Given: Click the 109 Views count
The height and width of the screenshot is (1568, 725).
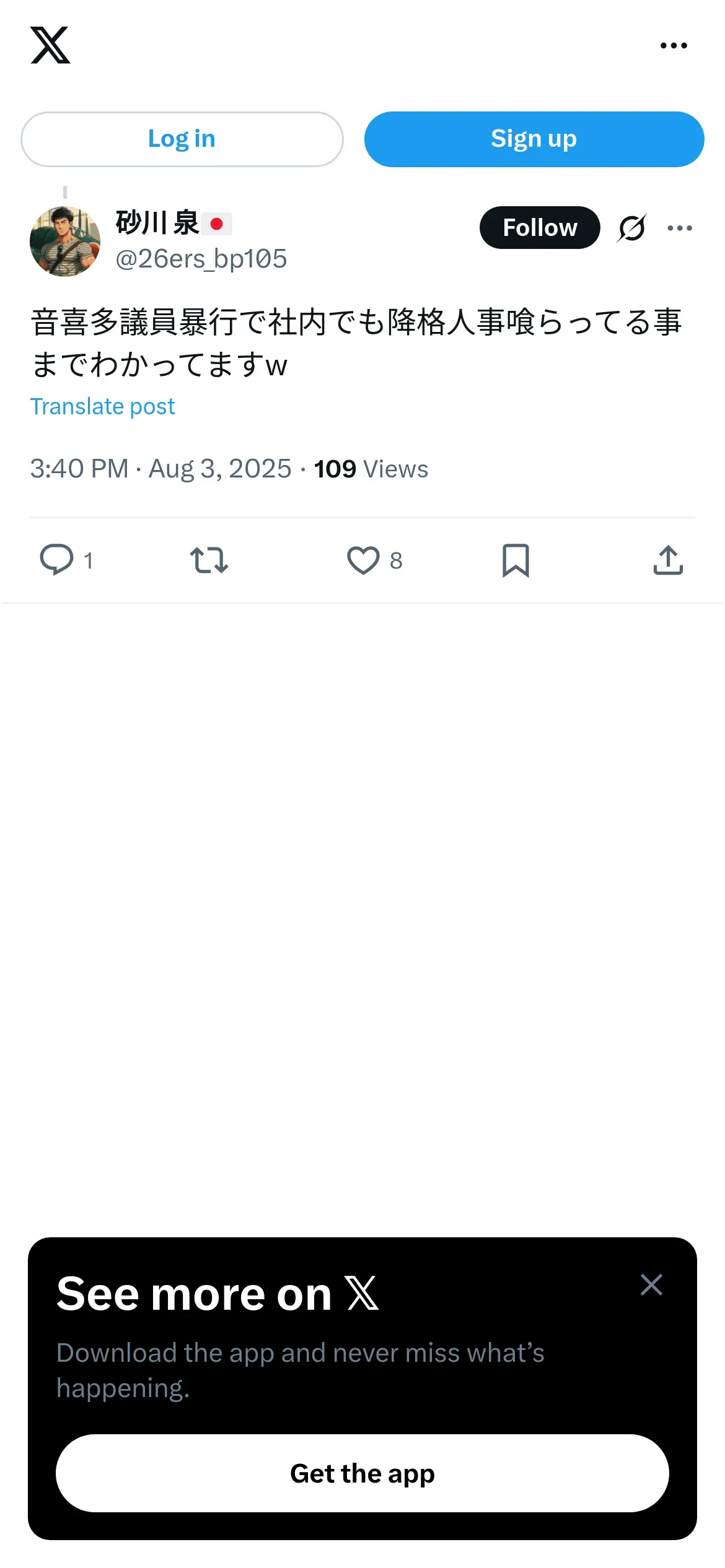Looking at the screenshot, I should 371,469.
